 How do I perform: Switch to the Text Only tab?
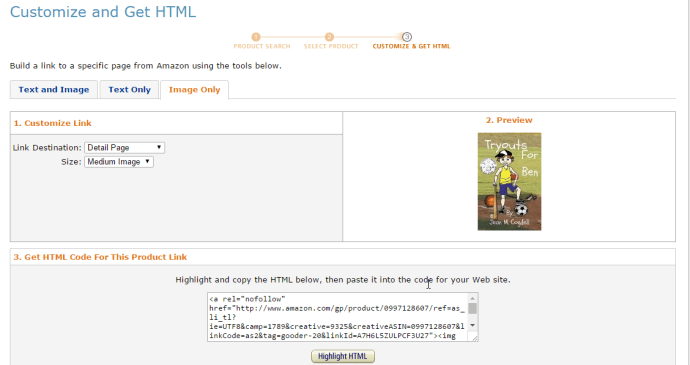[129, 90]
